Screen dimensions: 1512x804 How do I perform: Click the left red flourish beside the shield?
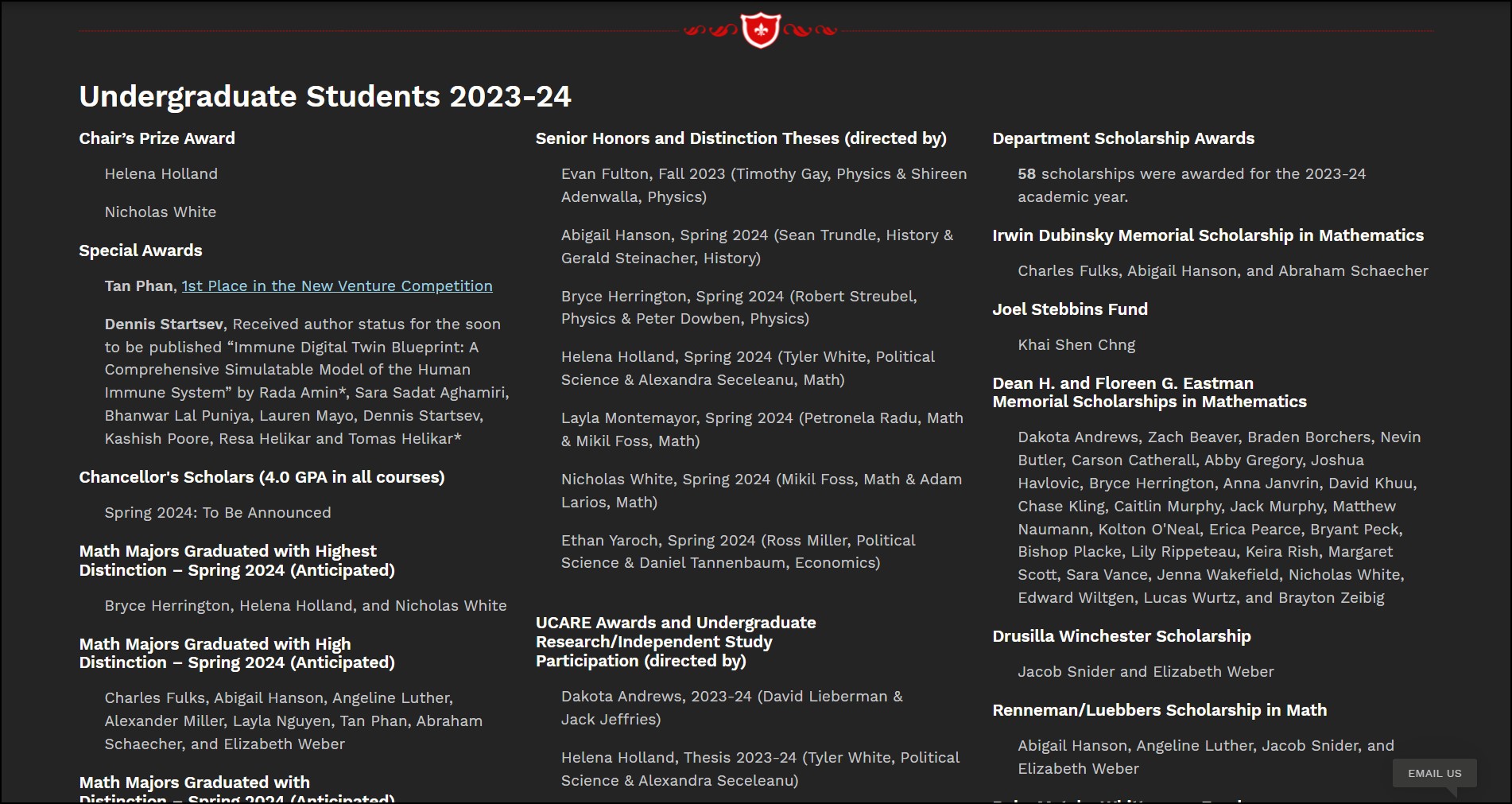711,31
